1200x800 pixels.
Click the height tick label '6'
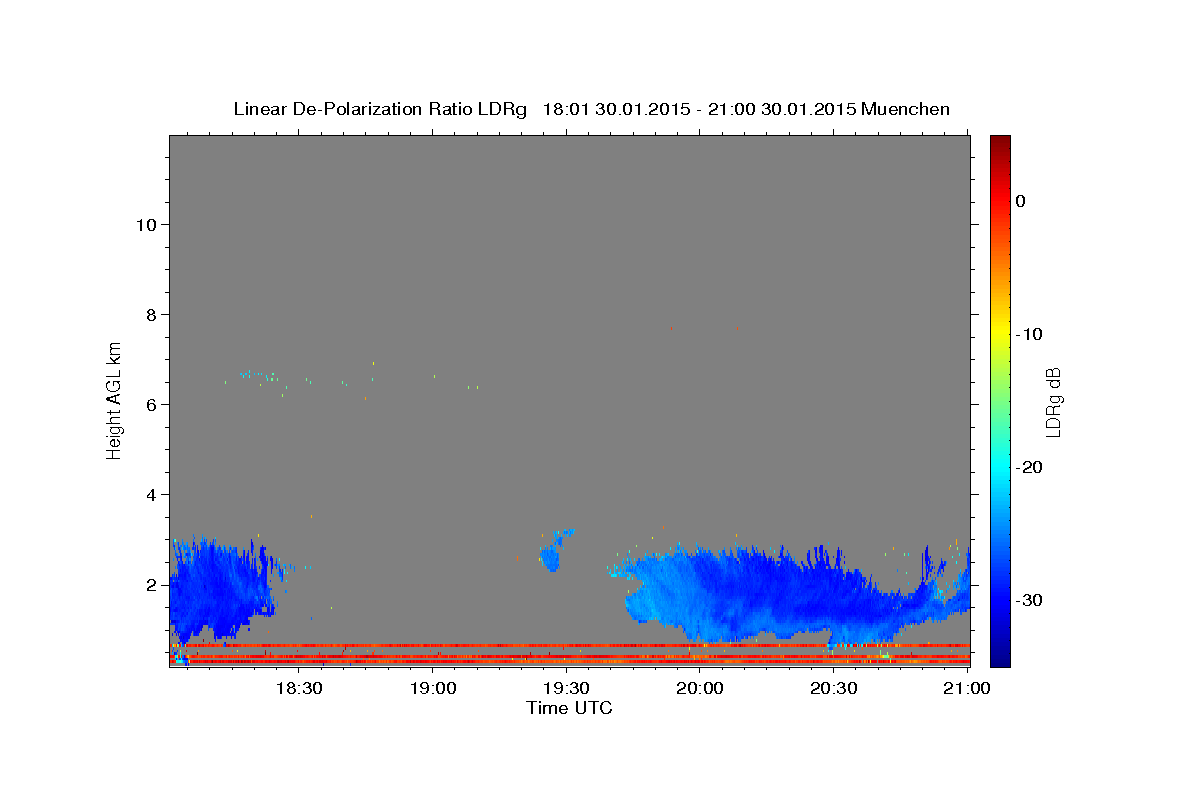coord(151,404)
